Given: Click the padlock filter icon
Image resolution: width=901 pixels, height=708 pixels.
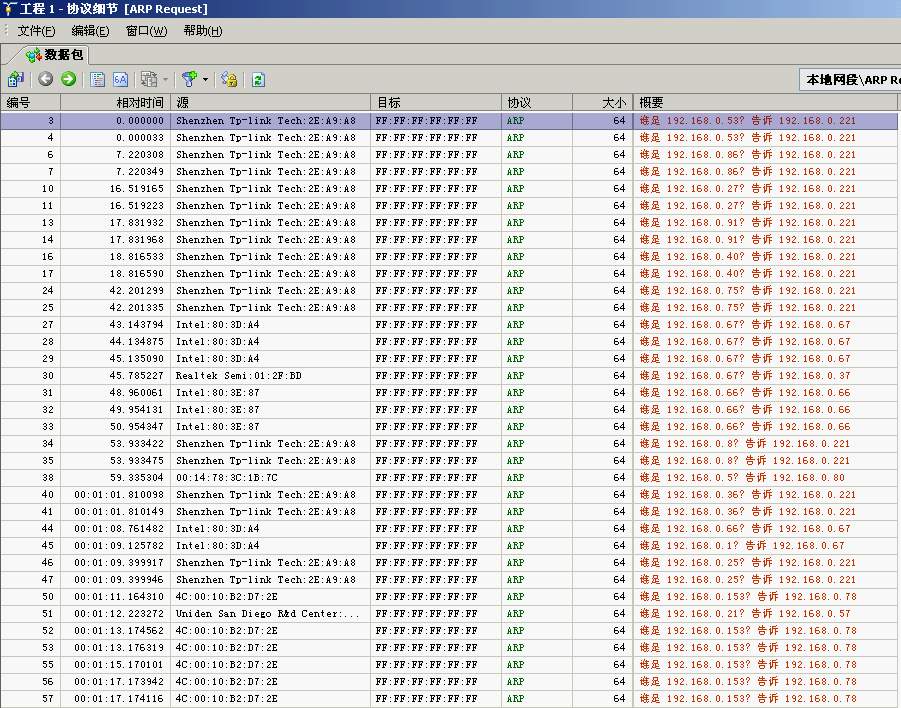Looking at the screenshot, I should pyautogui.click(x=229, y=79).
